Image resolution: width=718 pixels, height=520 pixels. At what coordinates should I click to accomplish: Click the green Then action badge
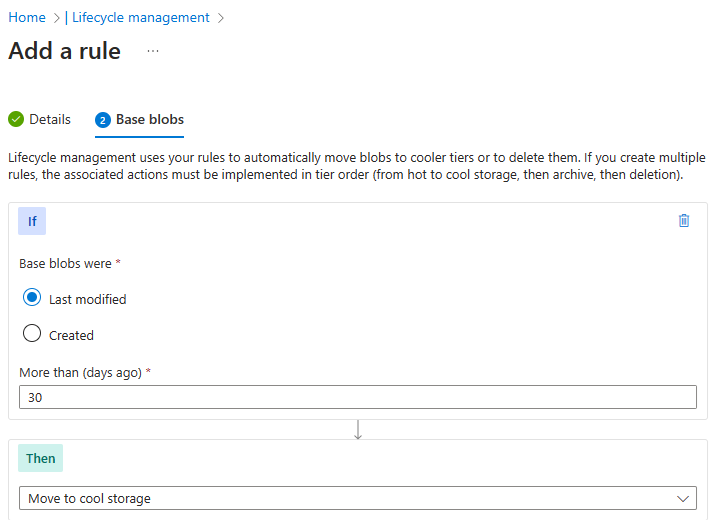point(41,458)
